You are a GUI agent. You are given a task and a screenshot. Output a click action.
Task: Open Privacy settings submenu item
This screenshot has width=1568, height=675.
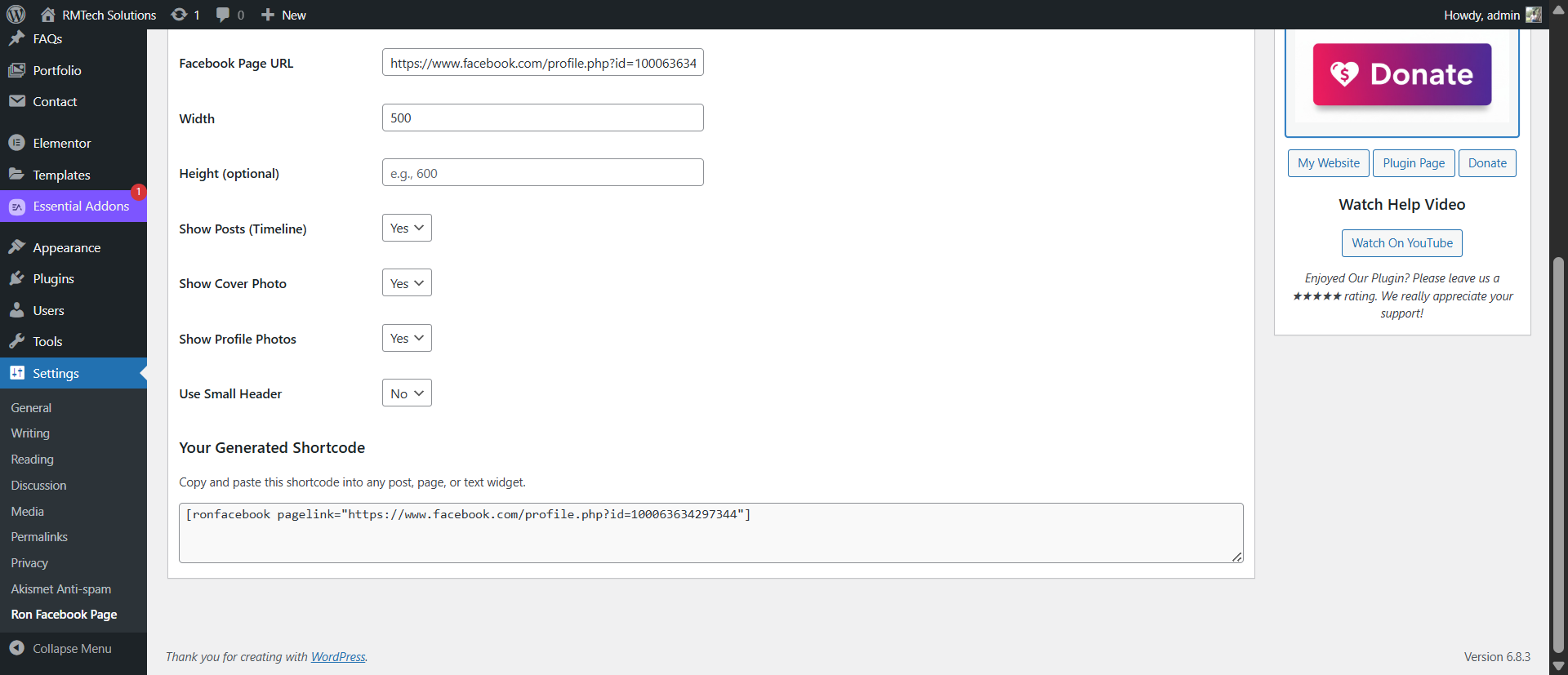click(29, 563)
